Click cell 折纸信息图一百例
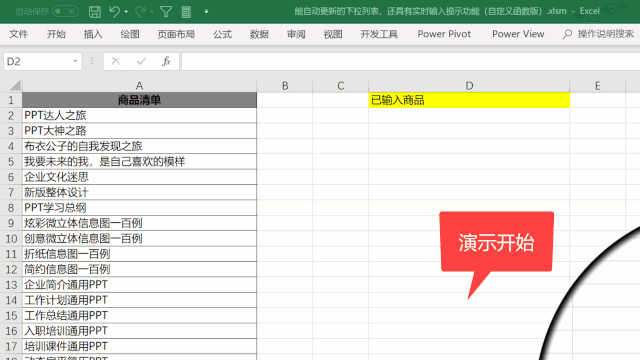640x360 pixels. tap(139, 254)
